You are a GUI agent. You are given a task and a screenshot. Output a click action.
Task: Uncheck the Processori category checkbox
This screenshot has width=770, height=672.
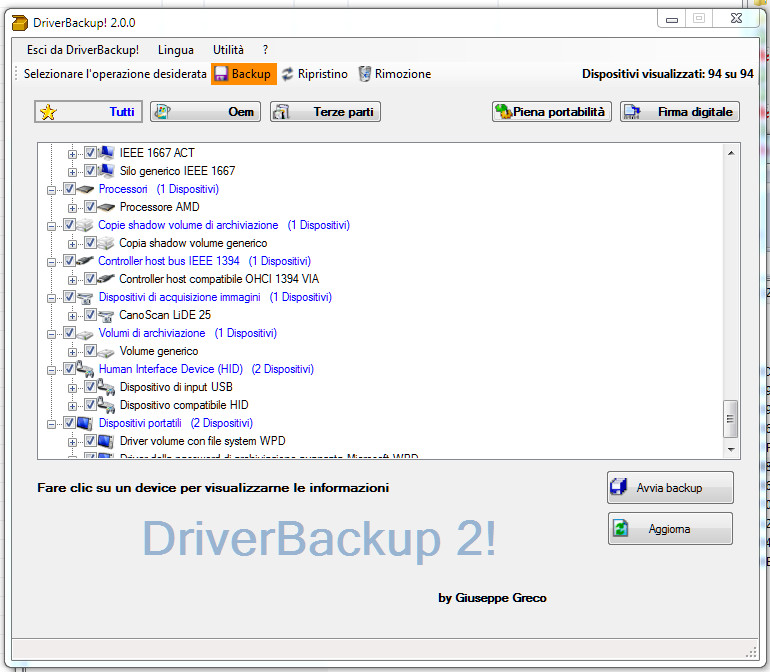[69, 189]
